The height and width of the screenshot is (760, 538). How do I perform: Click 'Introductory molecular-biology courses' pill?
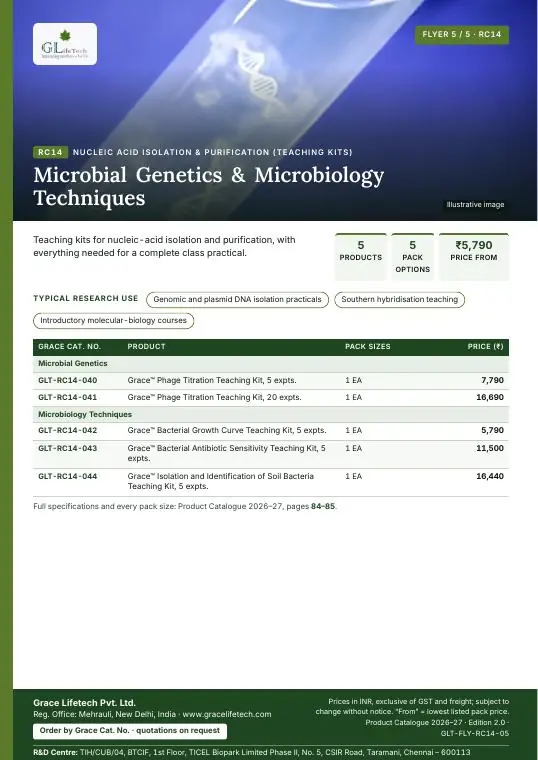(x=113, y=321)
